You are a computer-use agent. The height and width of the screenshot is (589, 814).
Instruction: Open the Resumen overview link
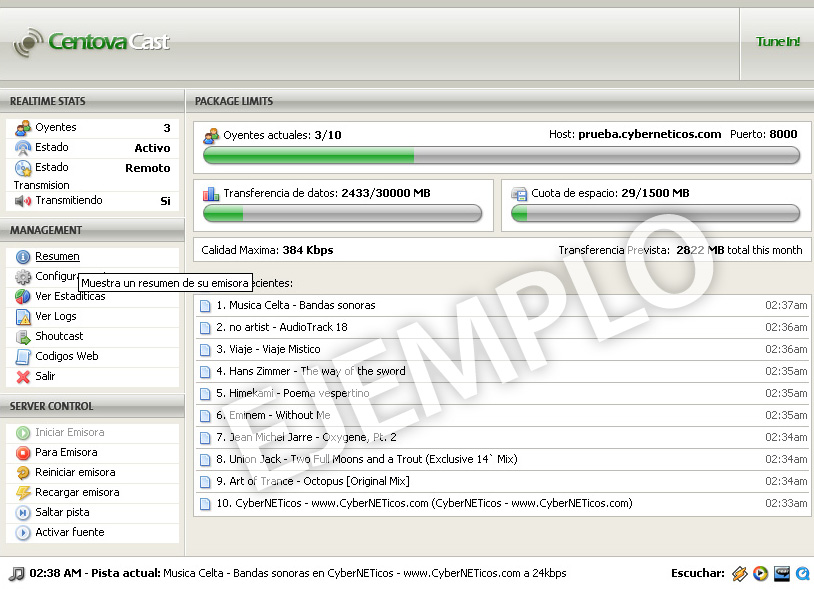point(57,256)
